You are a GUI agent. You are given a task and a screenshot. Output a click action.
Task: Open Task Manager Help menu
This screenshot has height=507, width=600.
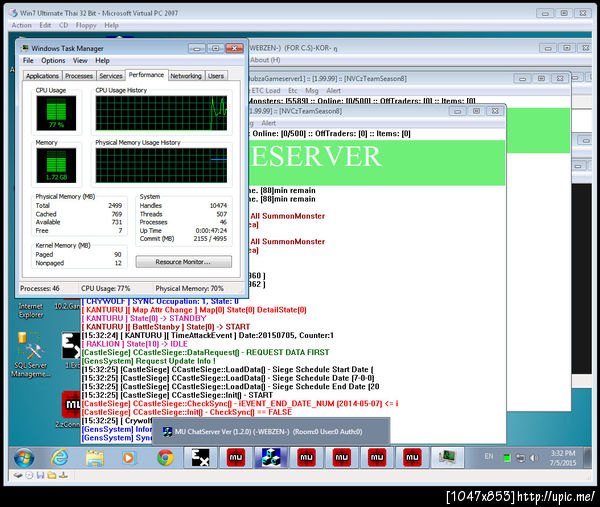pos(102,60)
